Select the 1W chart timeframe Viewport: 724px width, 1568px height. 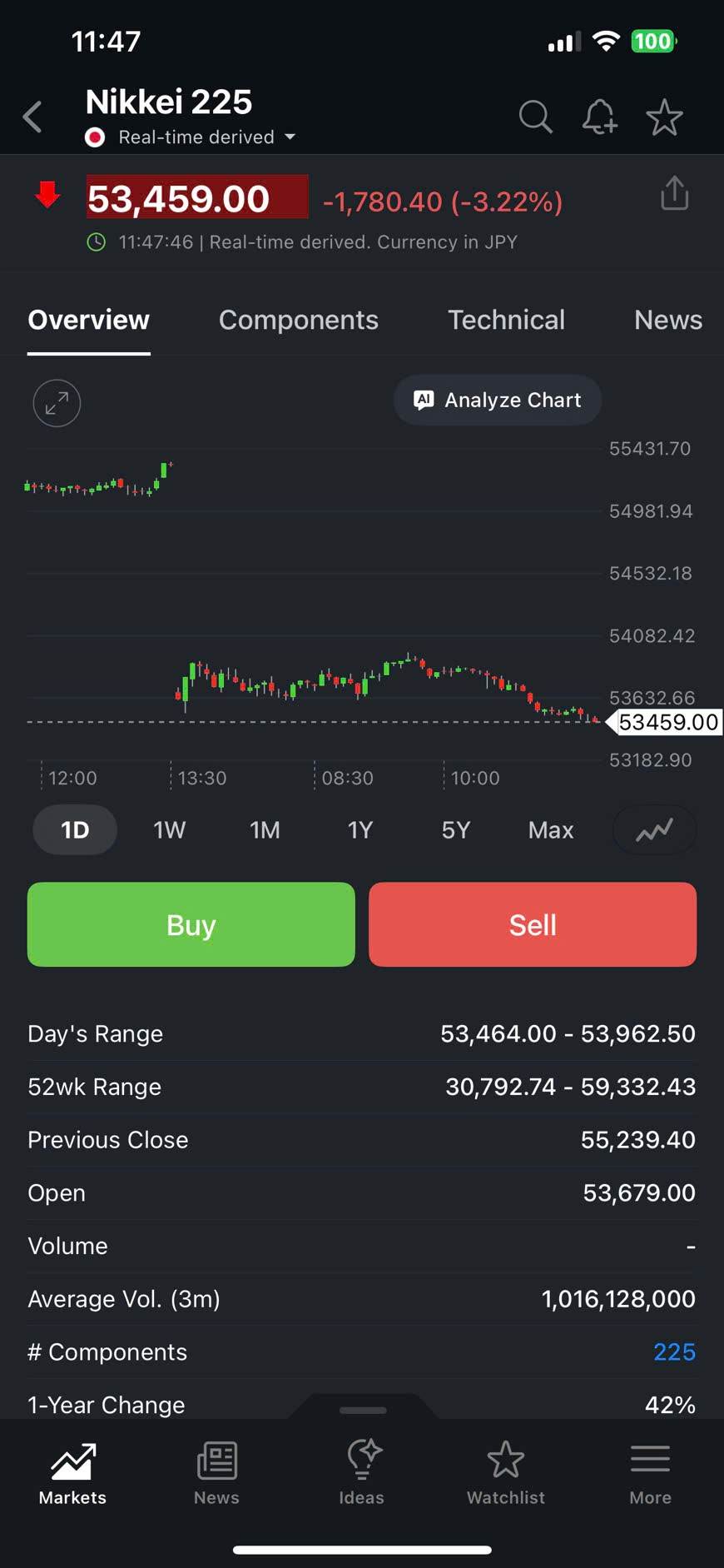tap(169, 830)
